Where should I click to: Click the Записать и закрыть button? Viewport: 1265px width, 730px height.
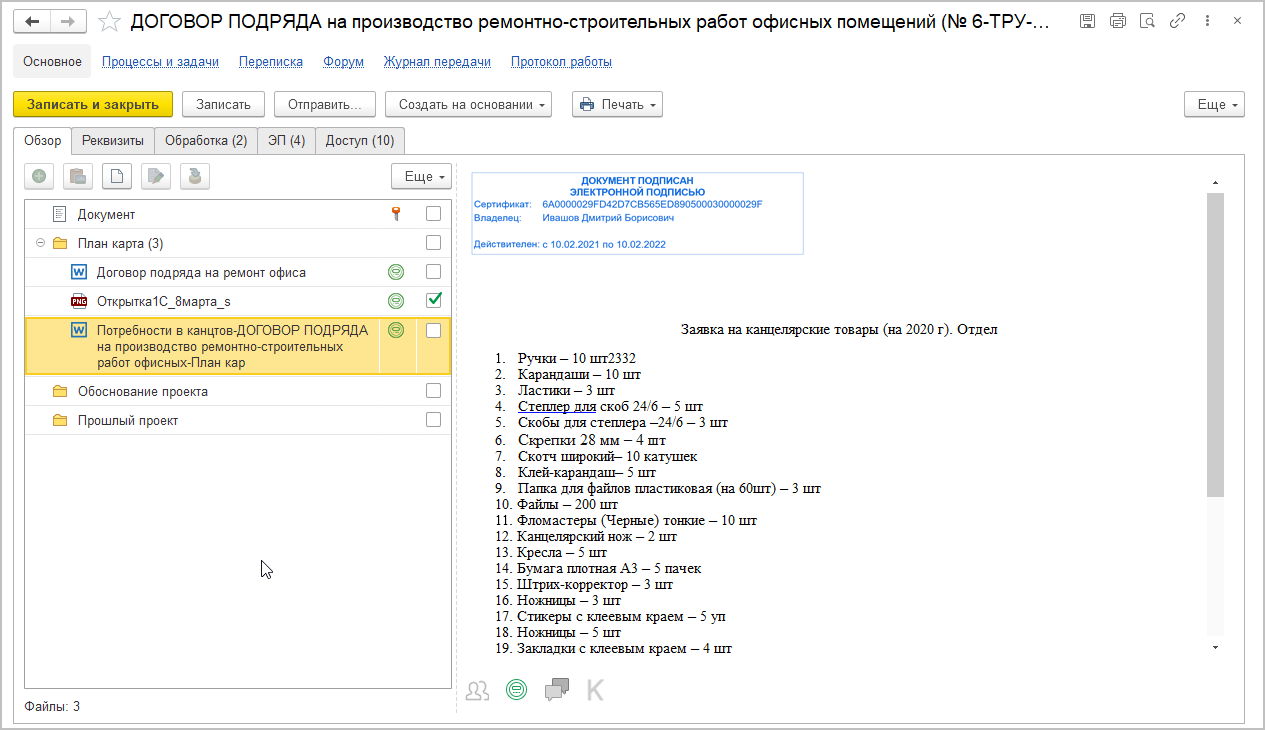[x=93, y=104]
